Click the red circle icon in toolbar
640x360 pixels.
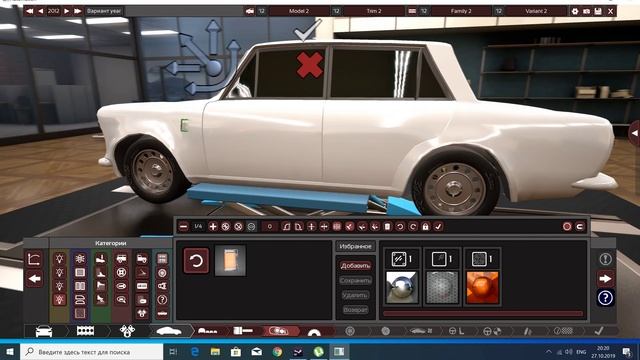tap(567, 227)
